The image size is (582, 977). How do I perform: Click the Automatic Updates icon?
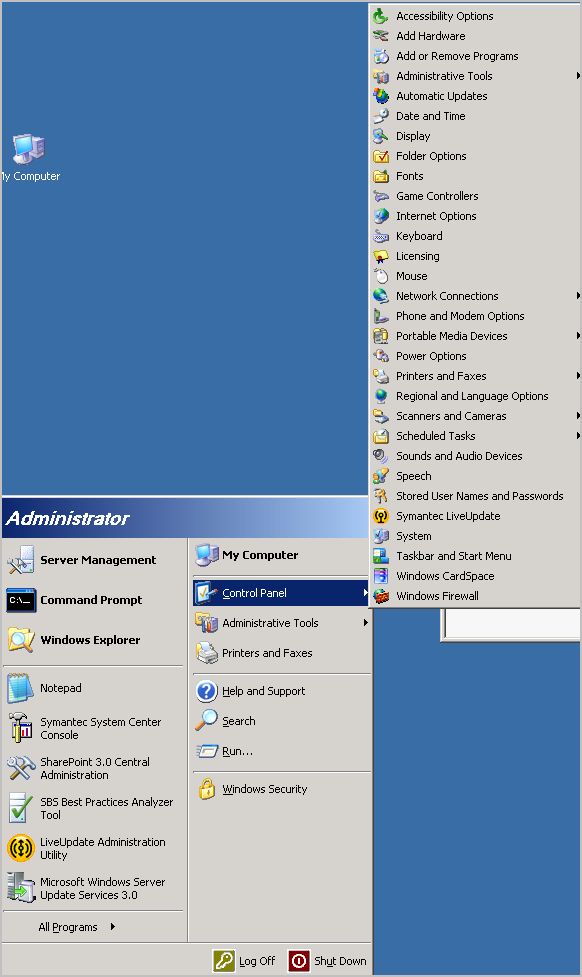381,96
